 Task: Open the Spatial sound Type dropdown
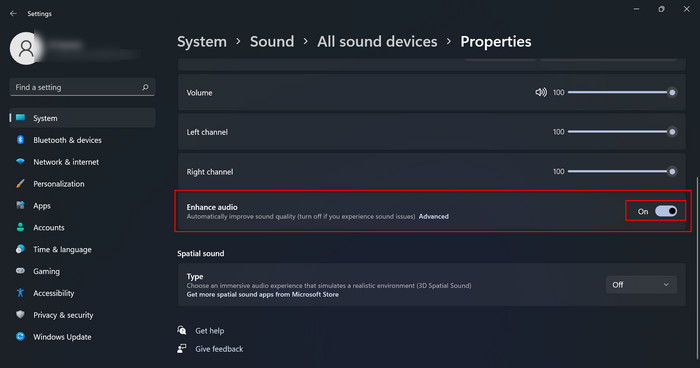641,285
